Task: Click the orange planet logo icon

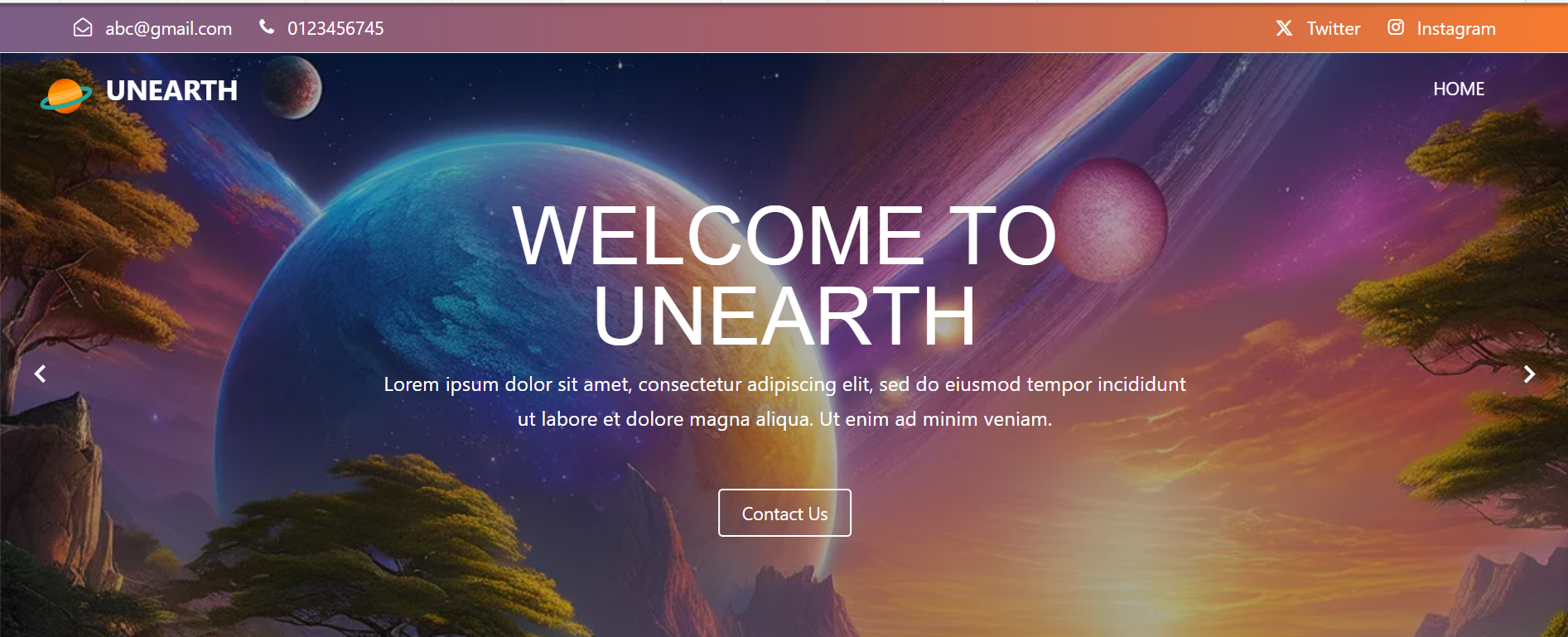Action: [x=66, y=96]
